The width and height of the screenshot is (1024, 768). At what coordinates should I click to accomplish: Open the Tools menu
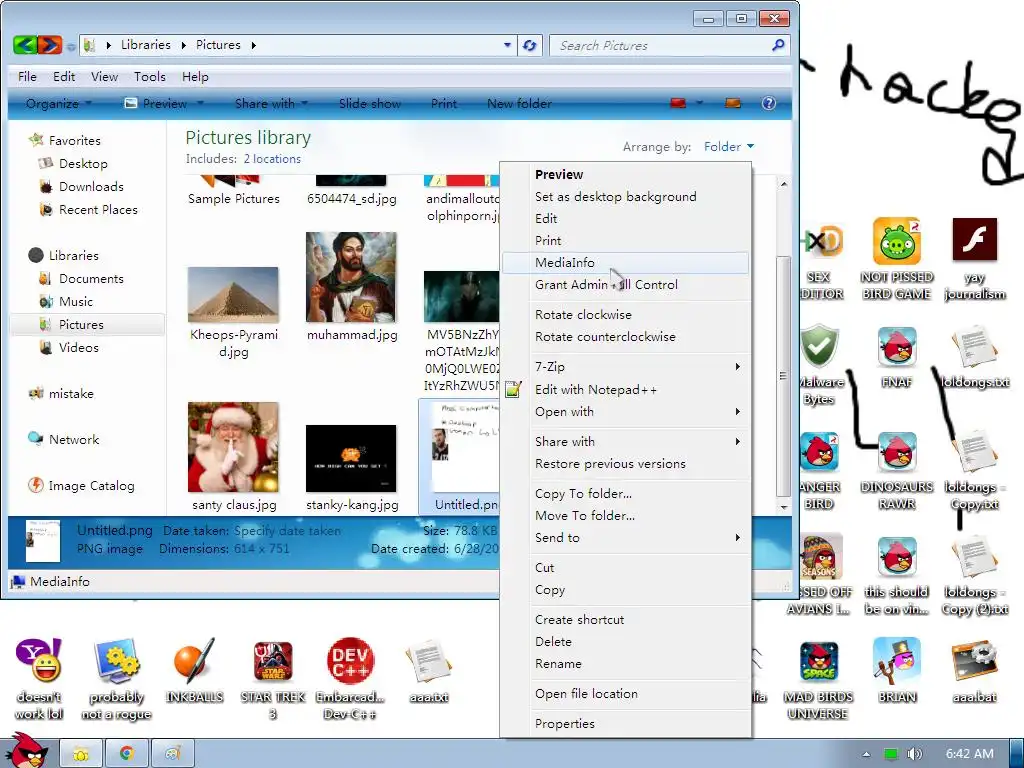(150, 76)
